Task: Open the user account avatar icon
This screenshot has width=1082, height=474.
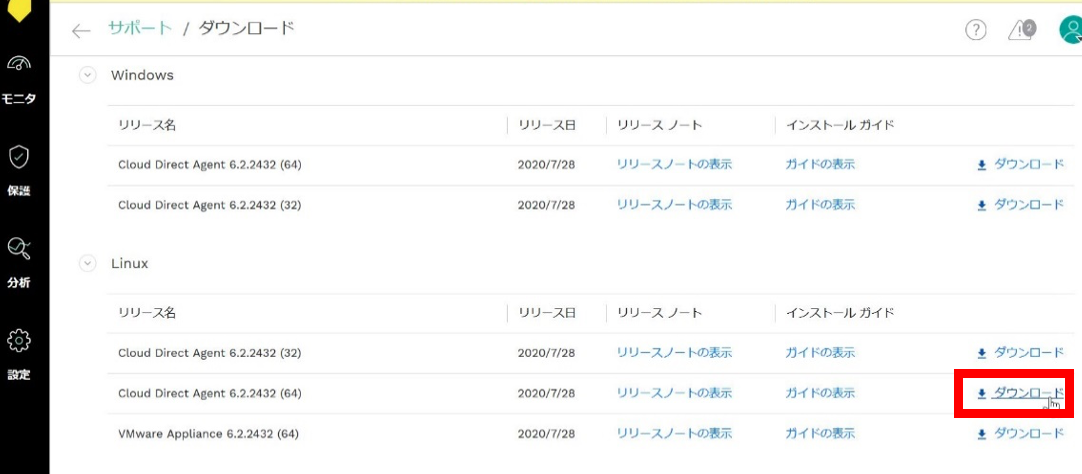Action: 1070,30
